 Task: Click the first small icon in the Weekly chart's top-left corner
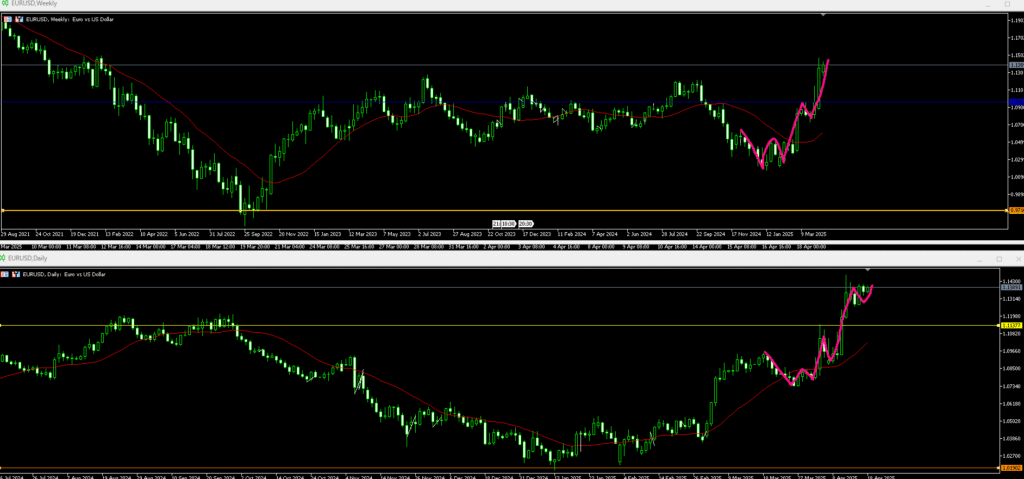point(8,20)
